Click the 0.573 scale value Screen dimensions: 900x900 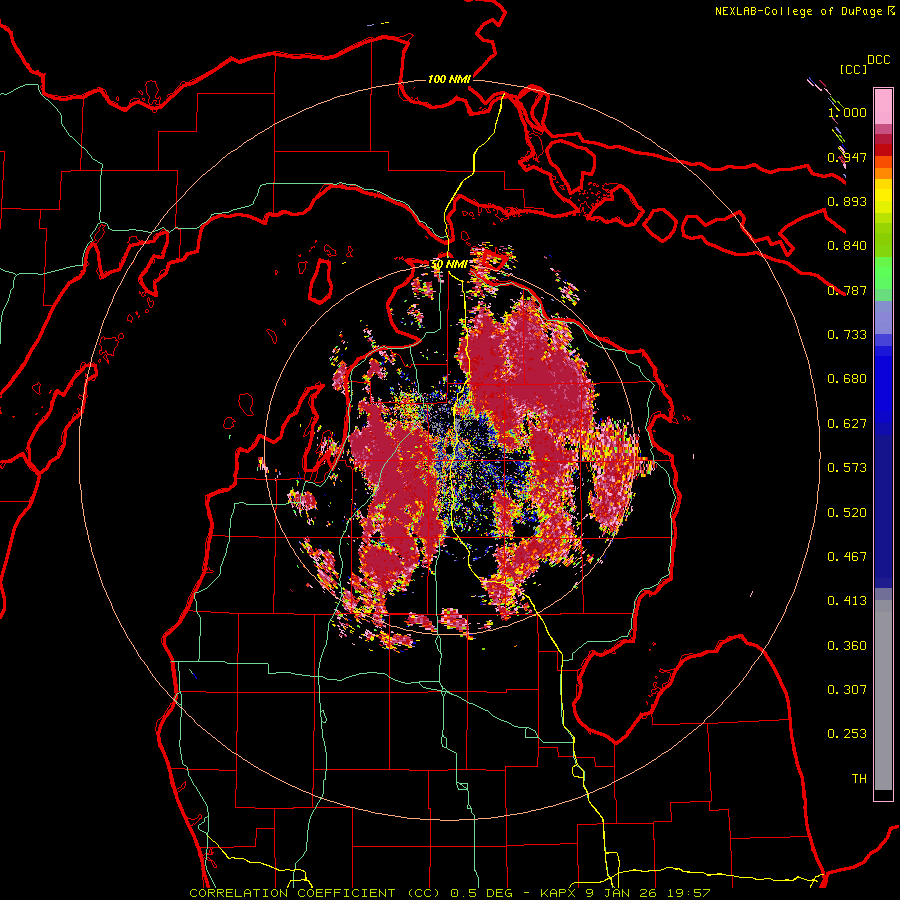847,468
